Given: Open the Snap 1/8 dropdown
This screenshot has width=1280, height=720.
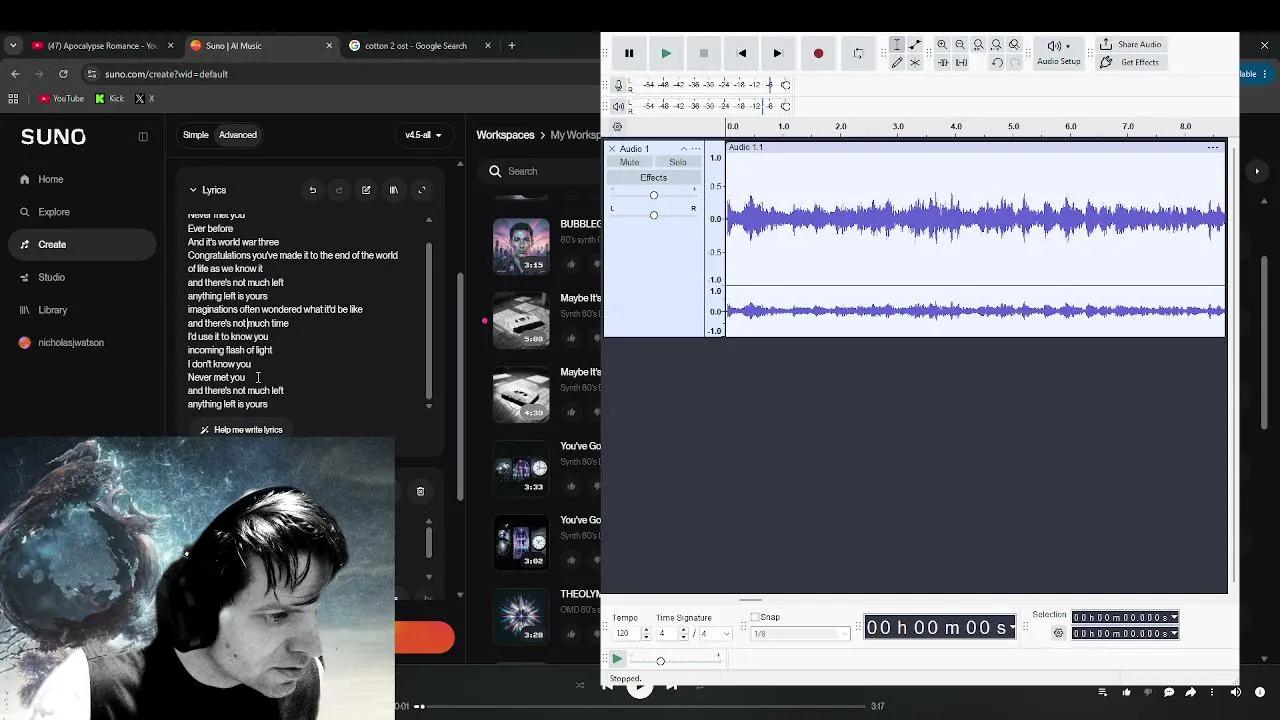Looking at the screenshot, I should [x=800, y=634].
